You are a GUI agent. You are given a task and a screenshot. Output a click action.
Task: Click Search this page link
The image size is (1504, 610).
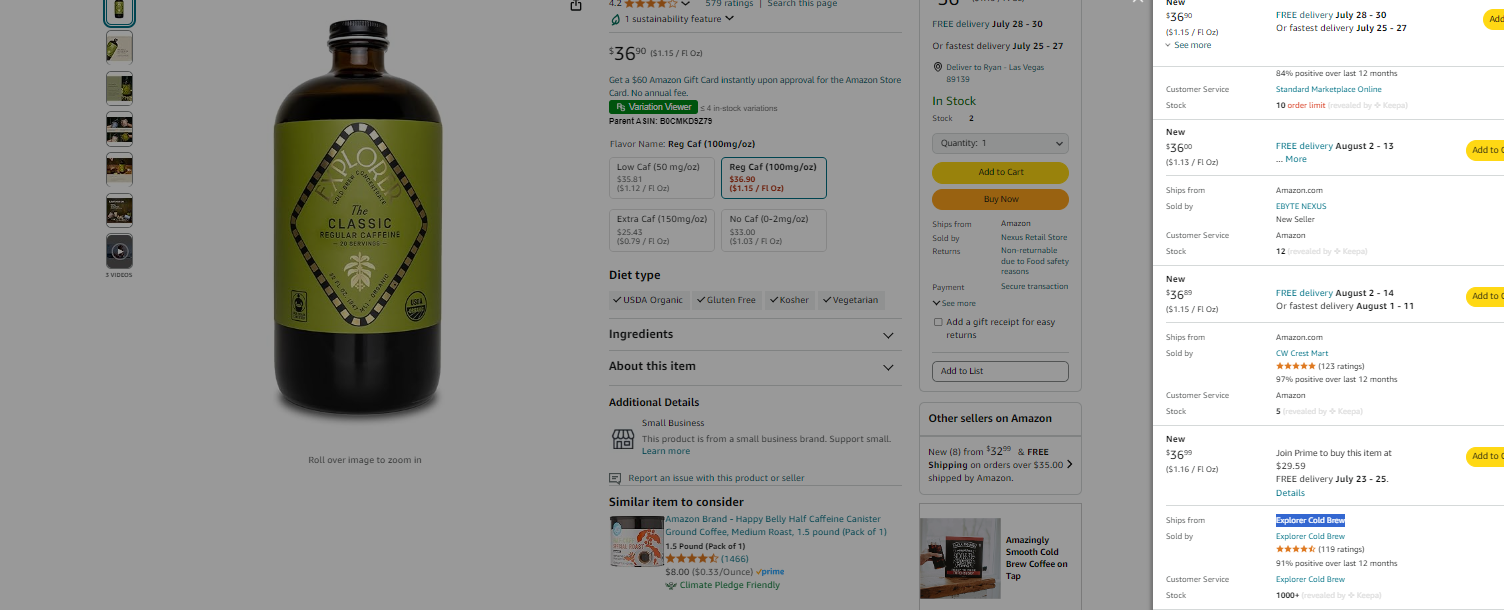802,4
